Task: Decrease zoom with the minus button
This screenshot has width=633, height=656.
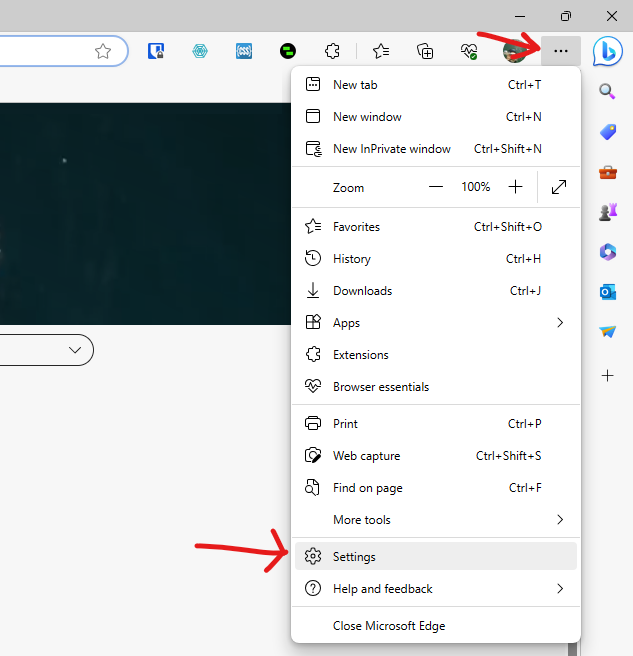Action: pyautogui.click(x=436, y=187)
